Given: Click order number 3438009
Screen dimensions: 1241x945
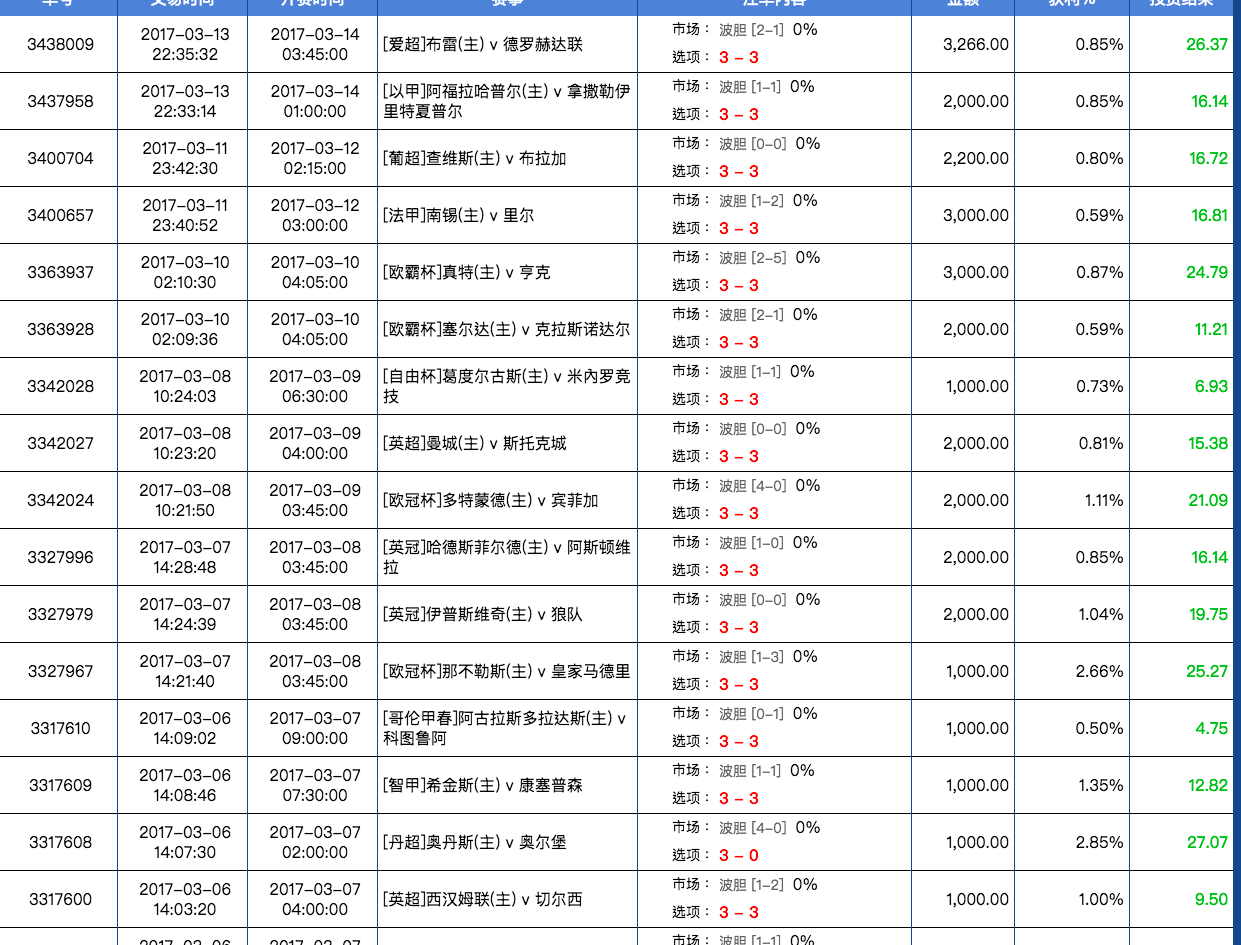Looking at the screenshot, I should tap(60, 44).
